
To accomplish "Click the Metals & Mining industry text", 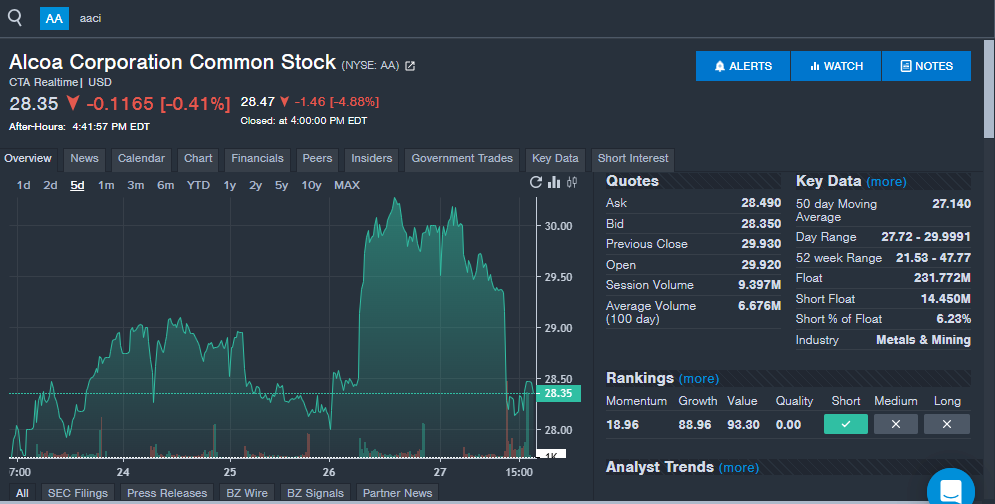I will (x=923, y=340).
